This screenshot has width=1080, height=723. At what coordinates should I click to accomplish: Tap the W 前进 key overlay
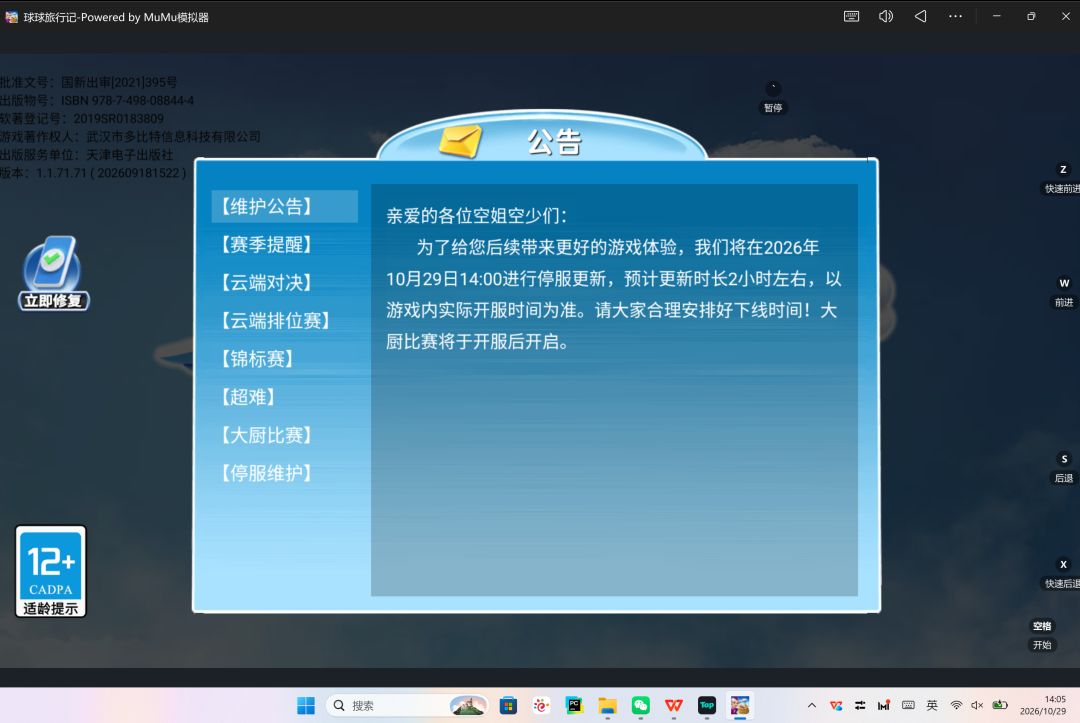pyautogui.click(x=1064, y=293)
